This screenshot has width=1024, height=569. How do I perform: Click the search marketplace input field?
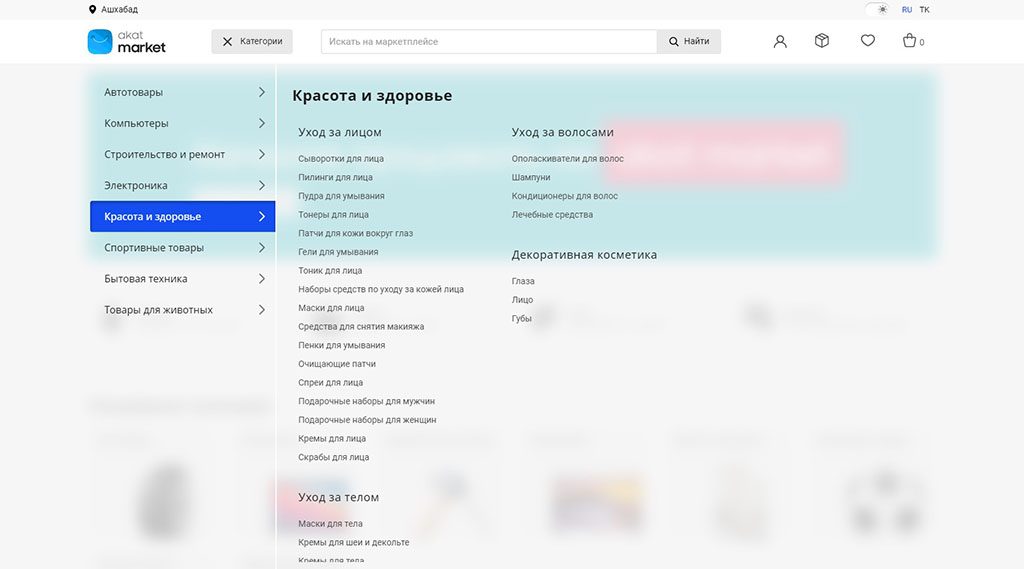488,42
